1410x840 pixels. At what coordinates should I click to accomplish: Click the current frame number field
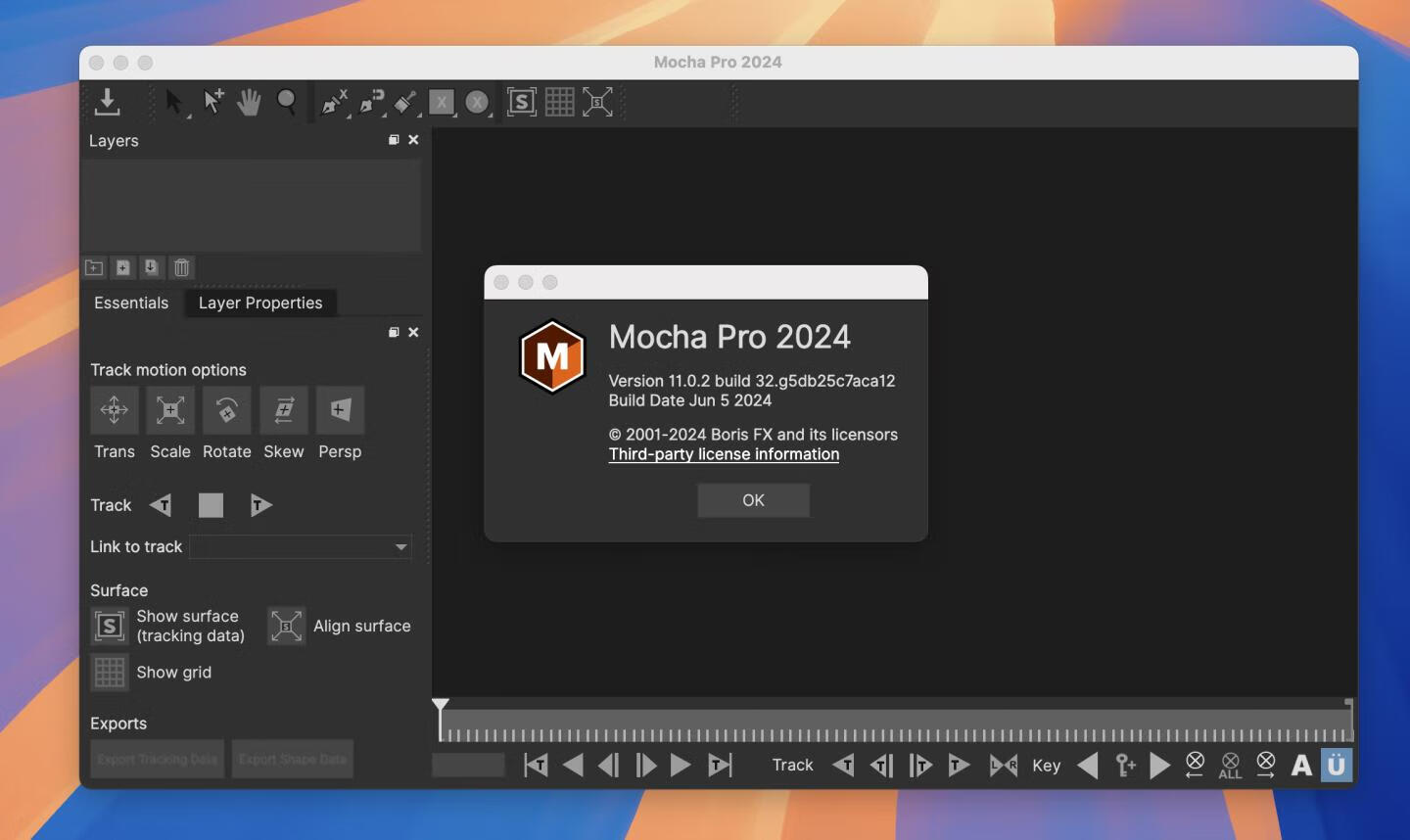pos(468,765)
